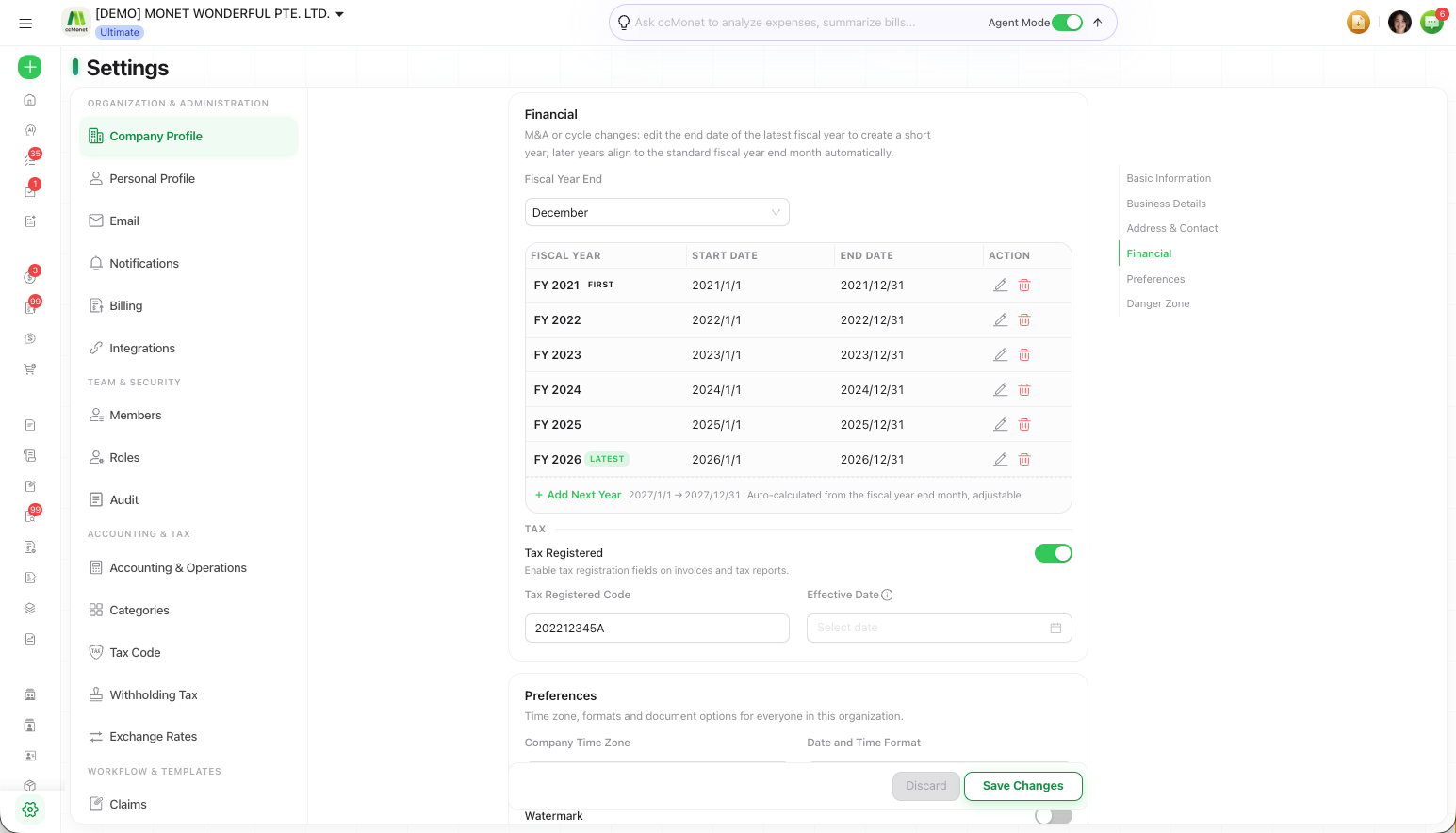
Task: Open the Integrations settings page
Action: click(188, 349)
